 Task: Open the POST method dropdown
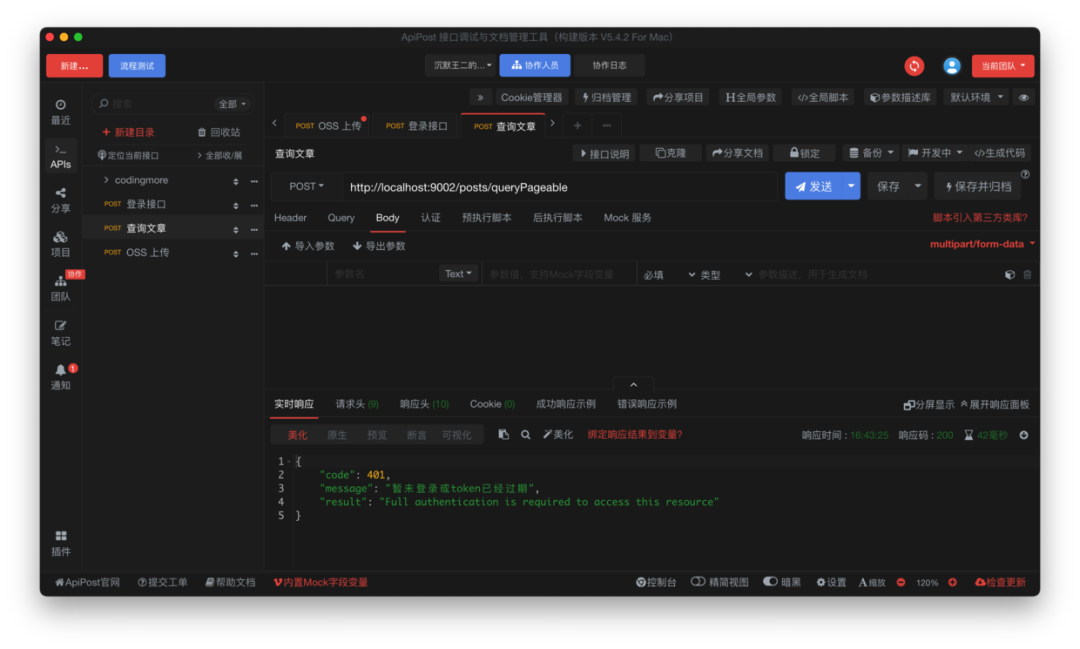(306, 187)
